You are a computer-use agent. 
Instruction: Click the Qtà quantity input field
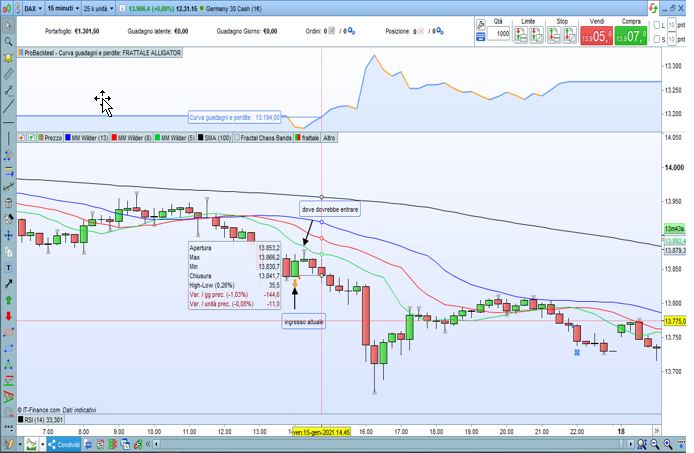tap(499, 34)
